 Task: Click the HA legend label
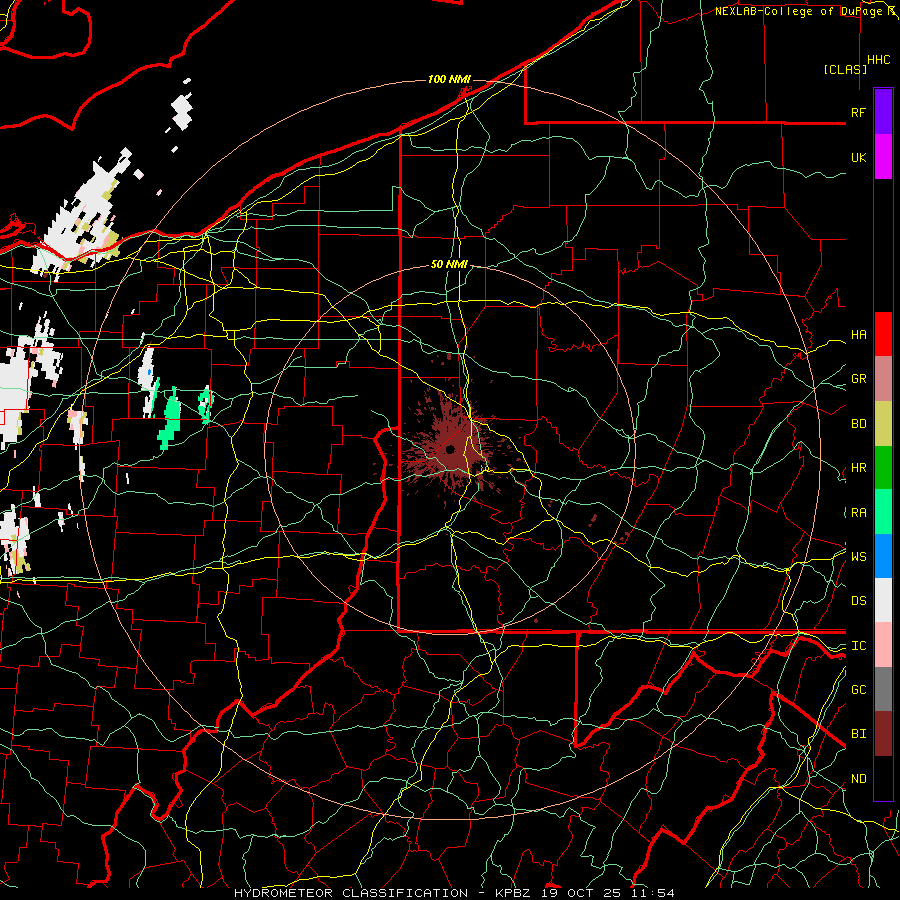[x=858, y=334]
